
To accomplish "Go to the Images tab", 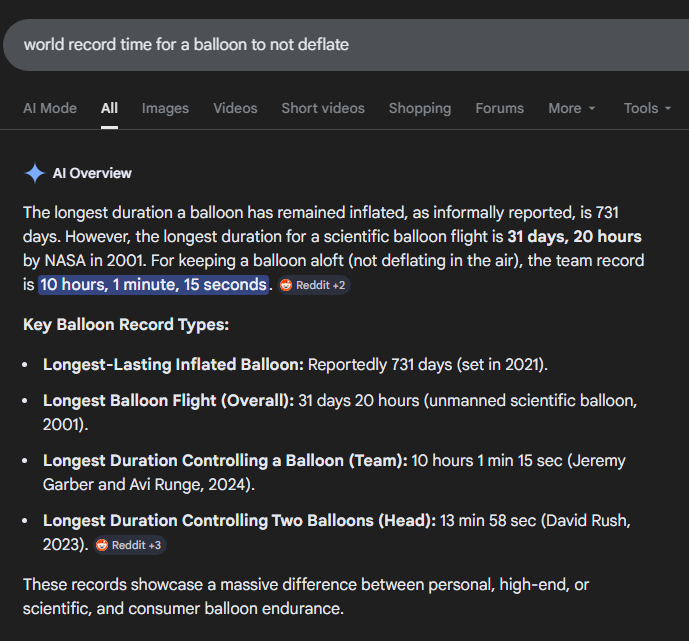I will pos(165,108).
